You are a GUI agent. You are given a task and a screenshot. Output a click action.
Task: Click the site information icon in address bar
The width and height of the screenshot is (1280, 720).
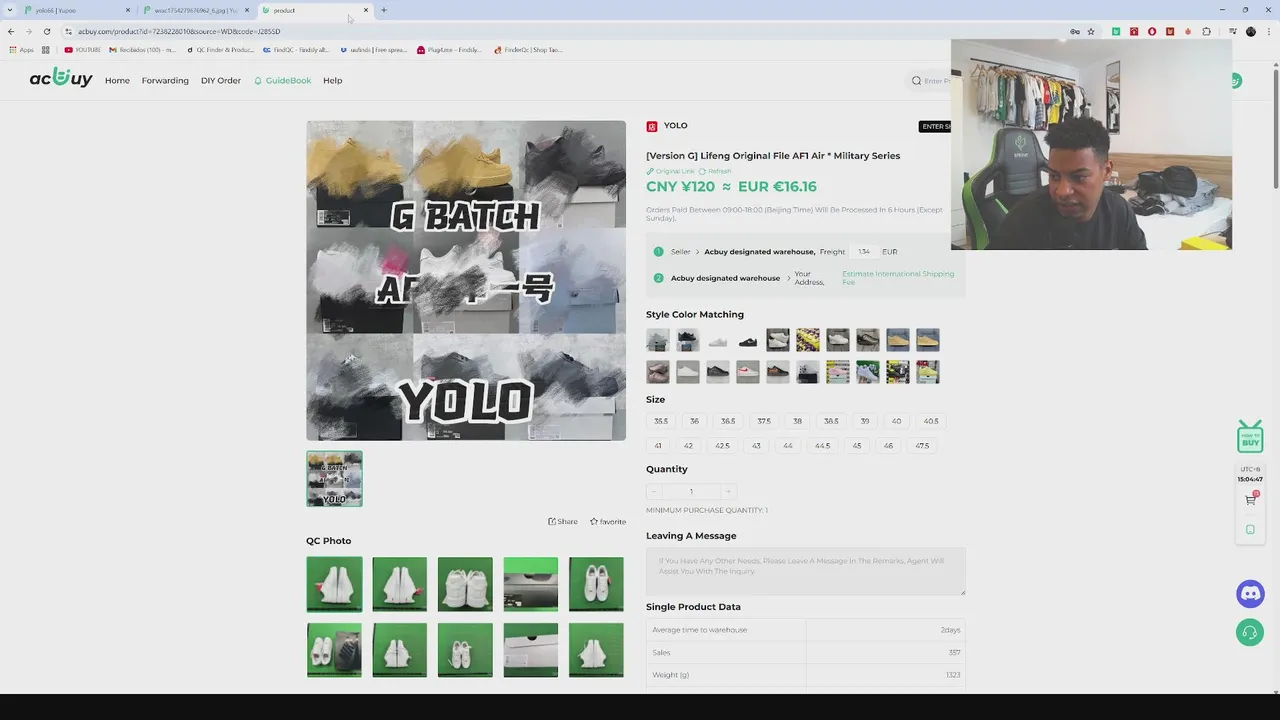[x=68, y=31]
